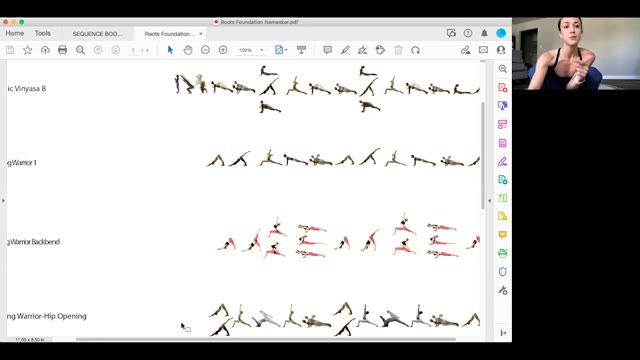Screen dimensions: 640x360
Task: Expand the left navigation pane arrow
Action: [x=3, y=200]
